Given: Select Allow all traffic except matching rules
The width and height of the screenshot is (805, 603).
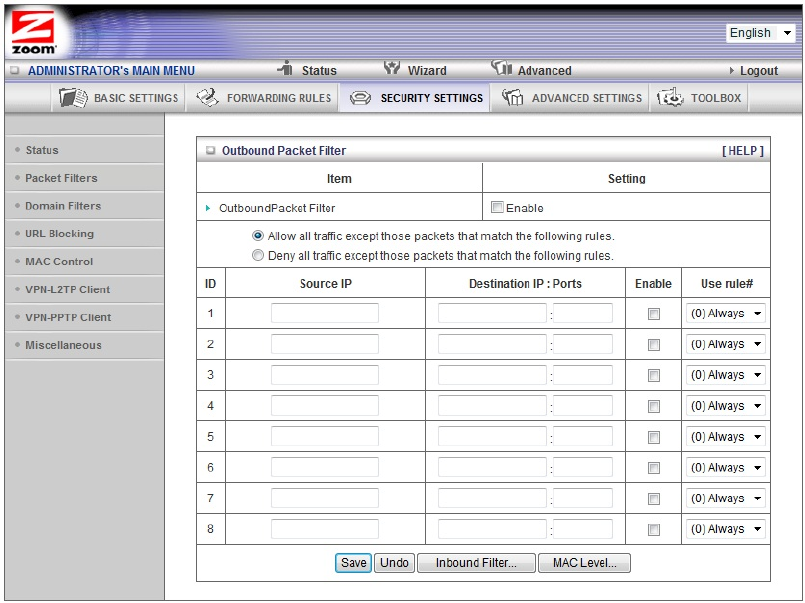Looking at the screenshot, I should [258, 236].
